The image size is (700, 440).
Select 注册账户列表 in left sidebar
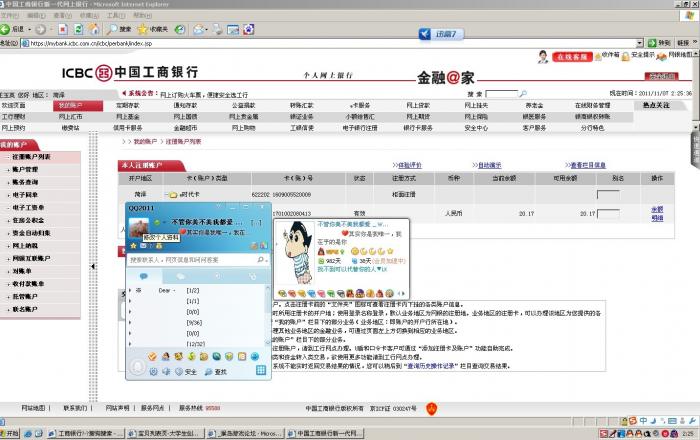[x=31, y=157]
